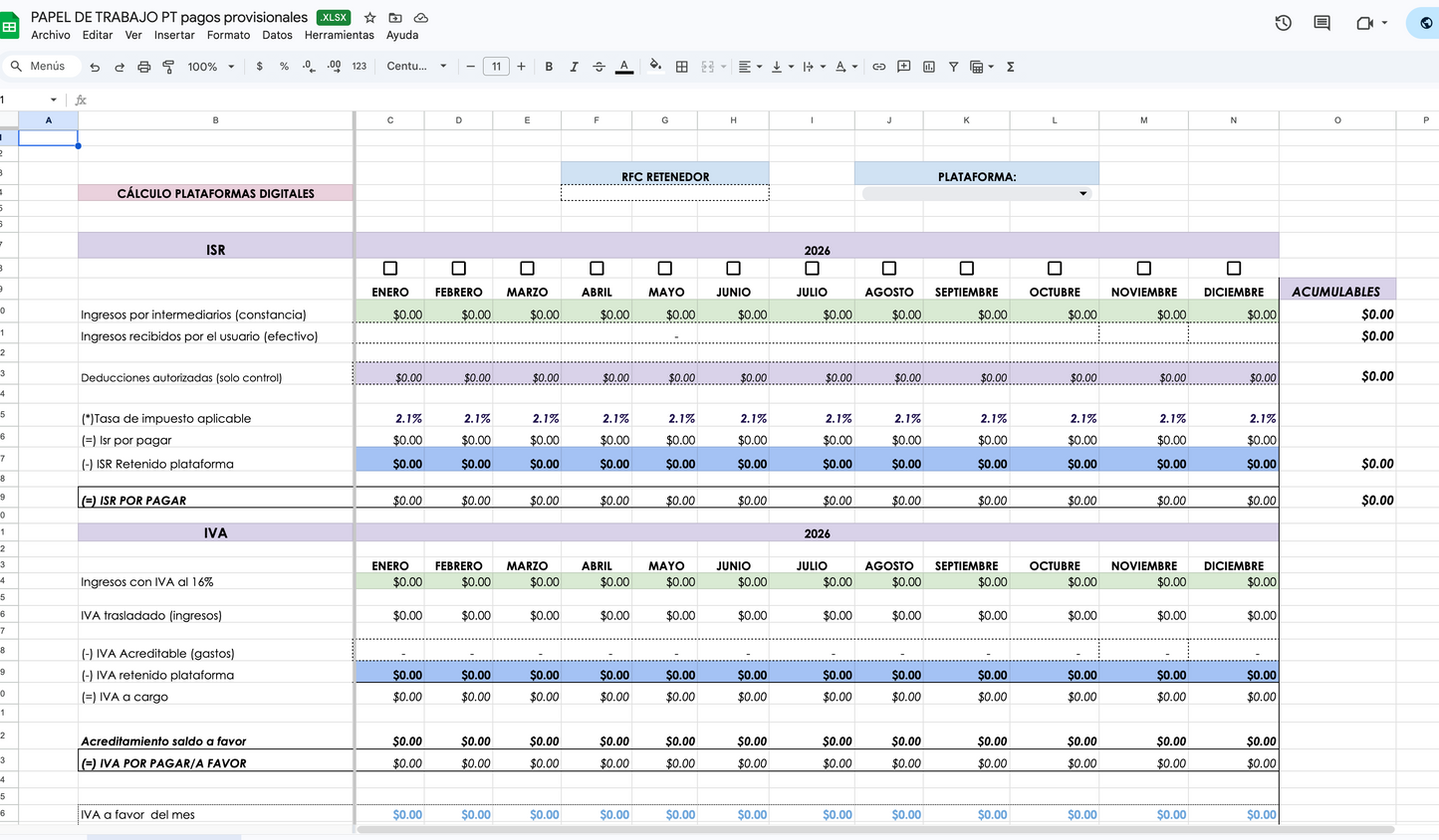
Task: Open vertical align options
Action: pyautogui.click(x=782, y=67)
